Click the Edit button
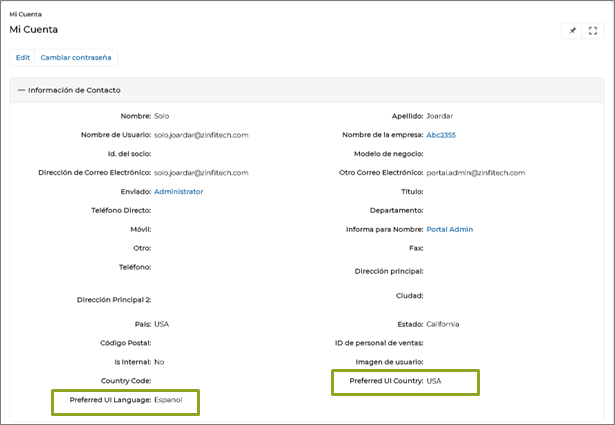615x425 pixels. [x=23, y=58]
